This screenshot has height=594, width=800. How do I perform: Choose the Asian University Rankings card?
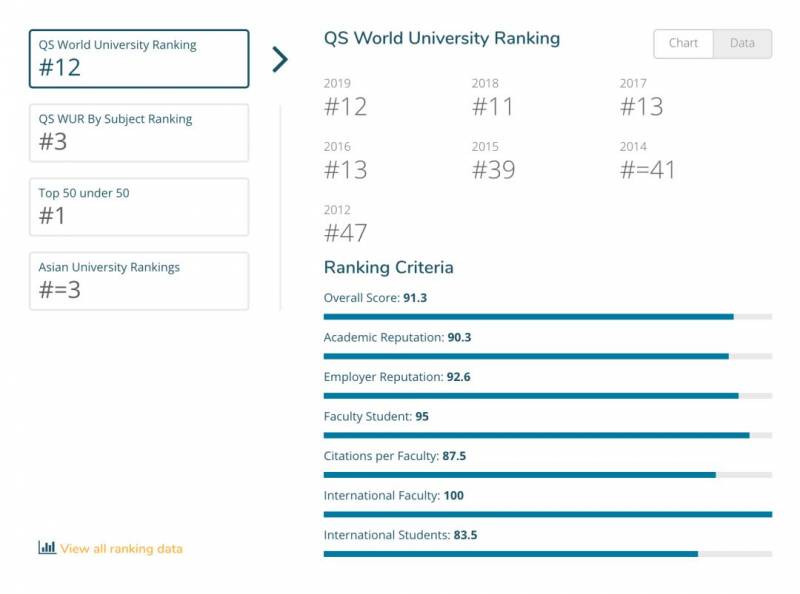(x=139, y=281)
